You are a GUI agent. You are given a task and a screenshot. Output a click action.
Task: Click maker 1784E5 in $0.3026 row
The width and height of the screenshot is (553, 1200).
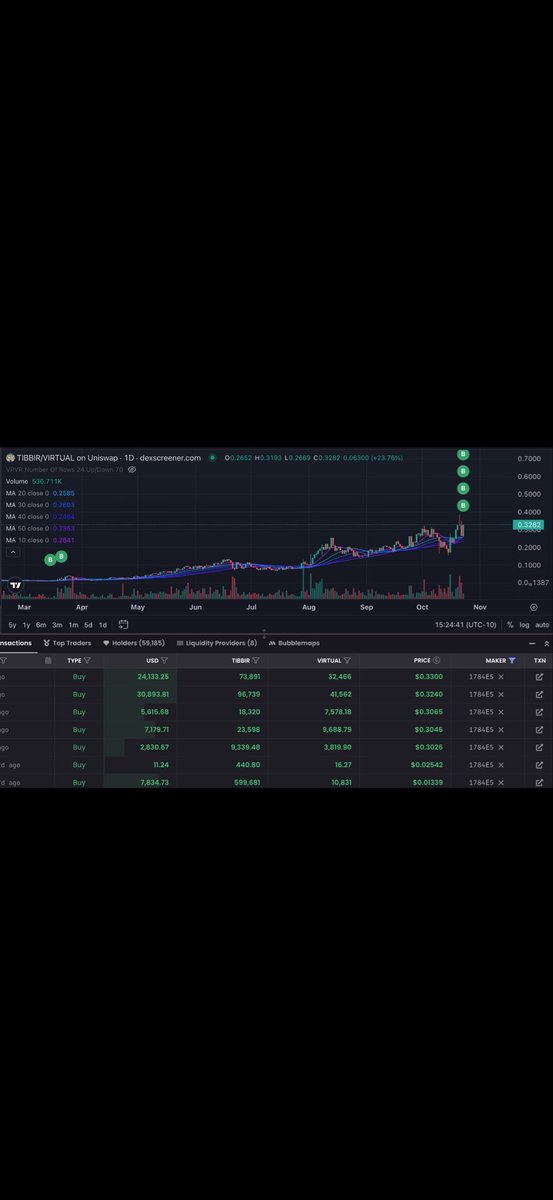pyautogui.click(x=481, y=747)
